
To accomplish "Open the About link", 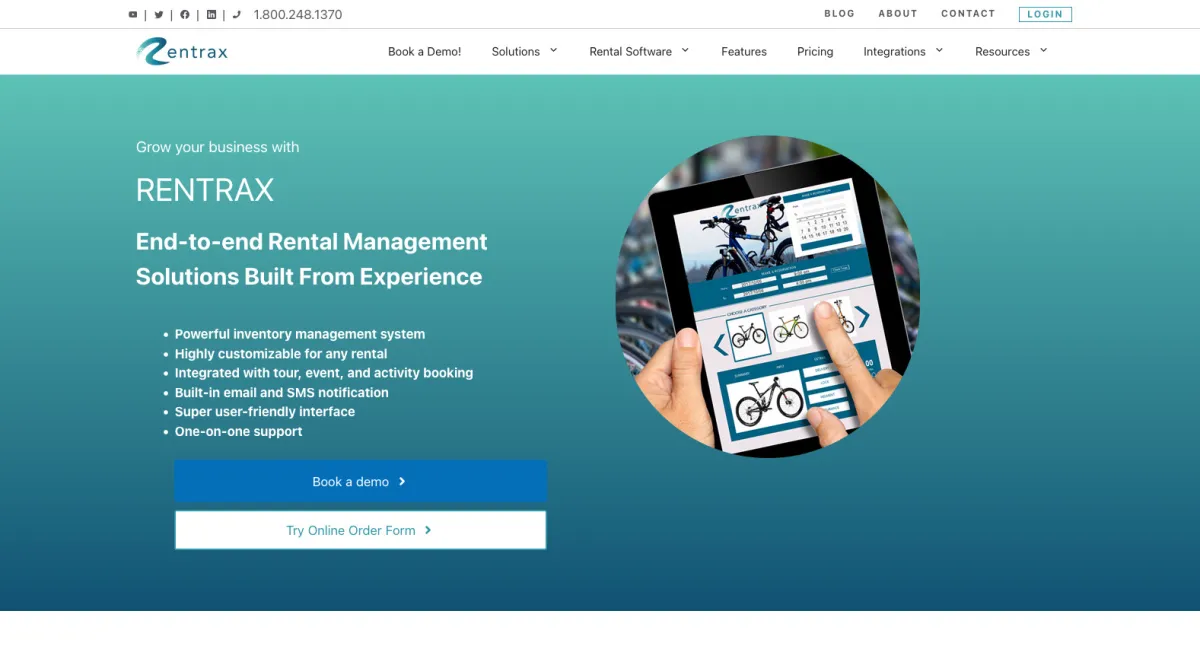I will 897,14.
